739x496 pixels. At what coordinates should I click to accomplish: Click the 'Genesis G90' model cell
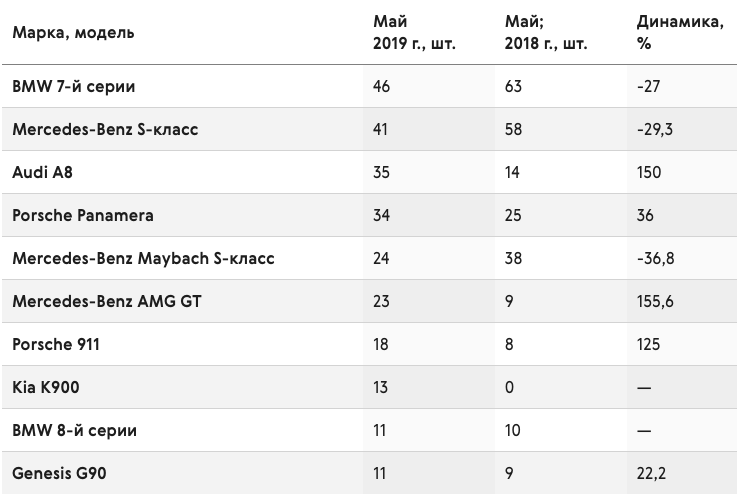pos(59,473)
